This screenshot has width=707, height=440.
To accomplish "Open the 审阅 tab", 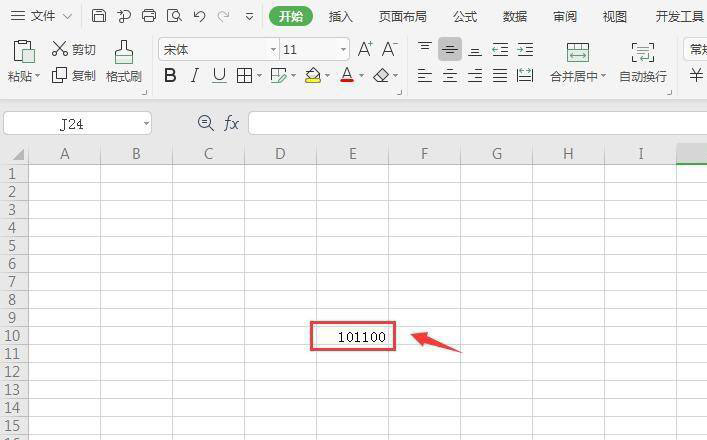I will [x=565, y=17].
